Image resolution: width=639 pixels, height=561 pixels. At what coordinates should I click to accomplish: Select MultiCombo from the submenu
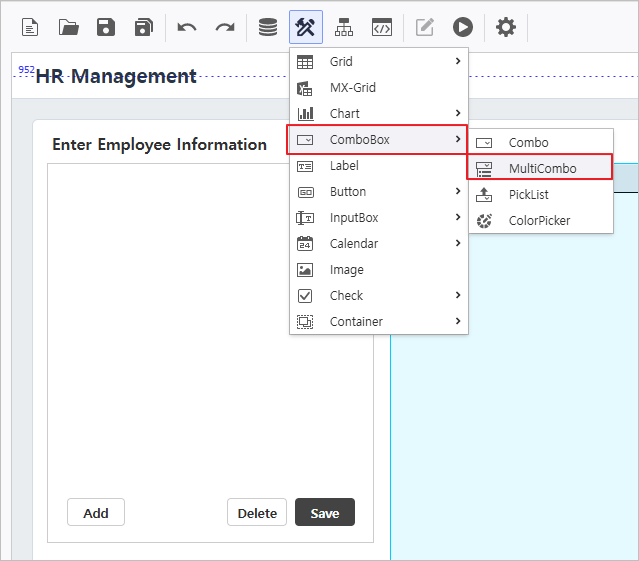542,168
